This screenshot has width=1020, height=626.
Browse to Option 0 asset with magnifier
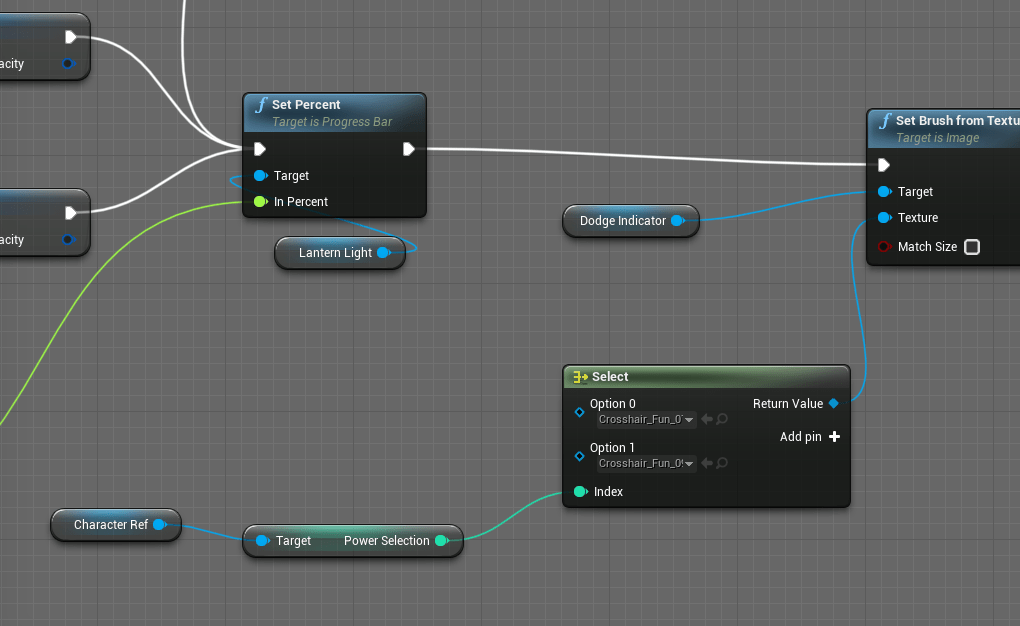tap(722, 420)
